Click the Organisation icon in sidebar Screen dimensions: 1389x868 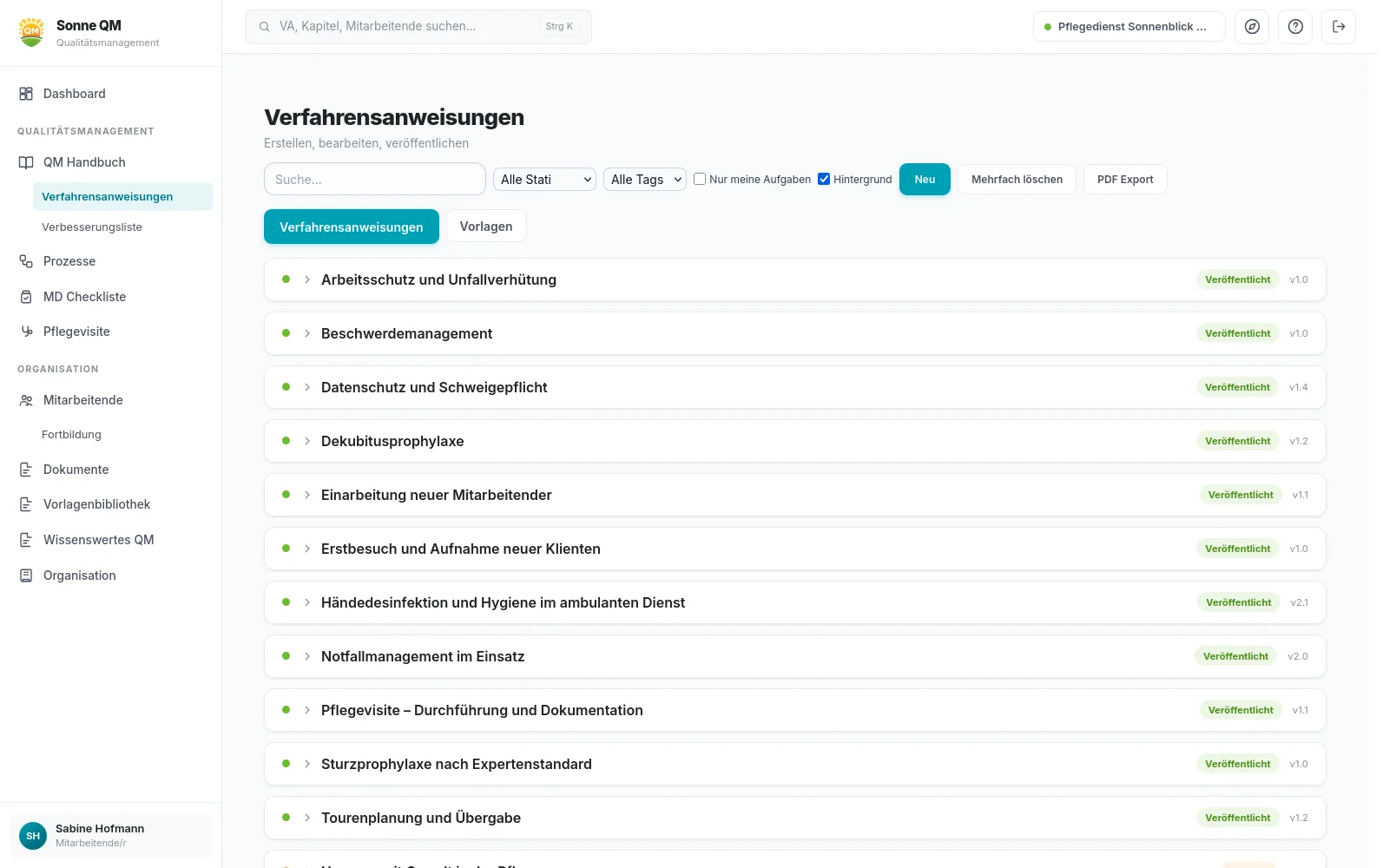tap(26, 575)
